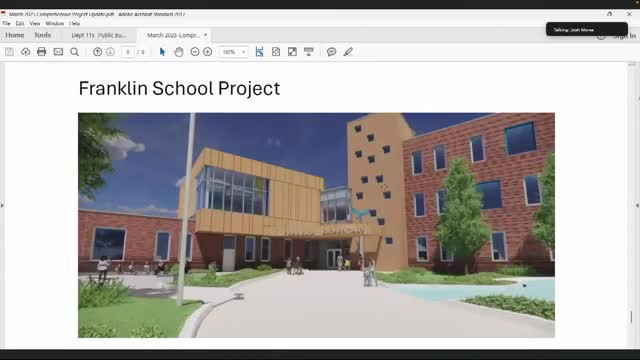Click the vertical scrollbar thumb
The image size is (640, 360).
pos(631,317)
